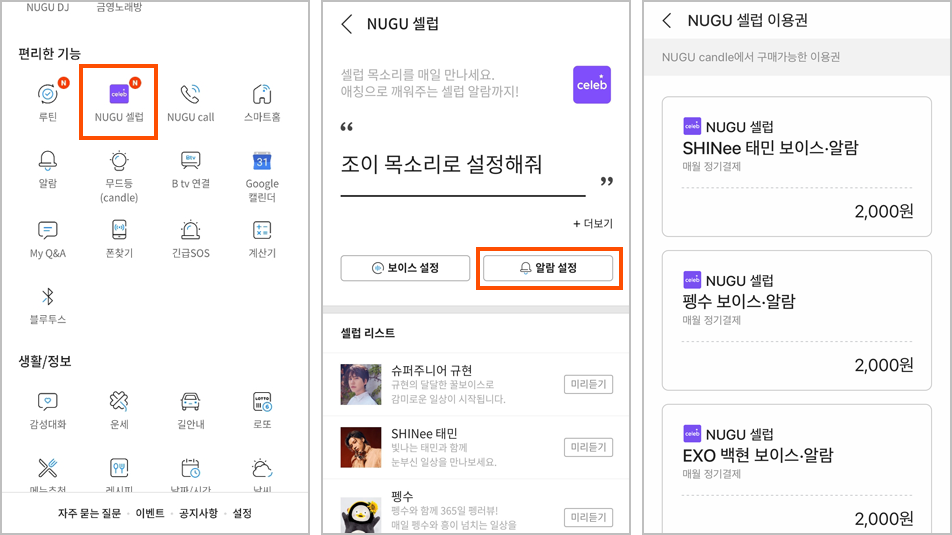
Task: Open 긴급SOS siren icon
Action: pos(190,230)
